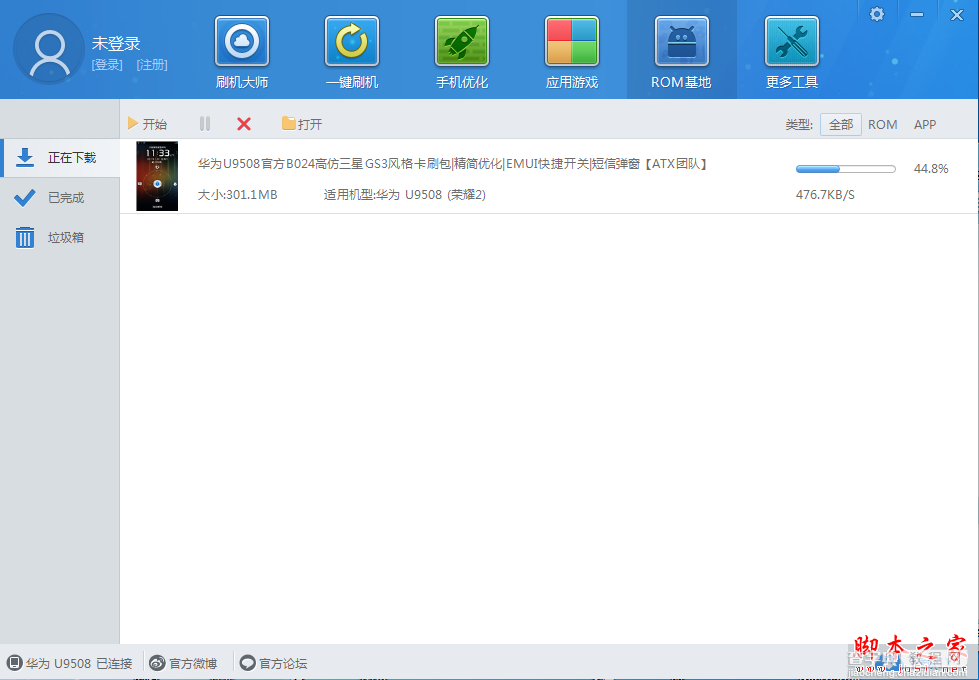Image resolution: width=979 pixels, height=680 pixels.
Task: Click the 未登录 username text
Action: point(116,43)
